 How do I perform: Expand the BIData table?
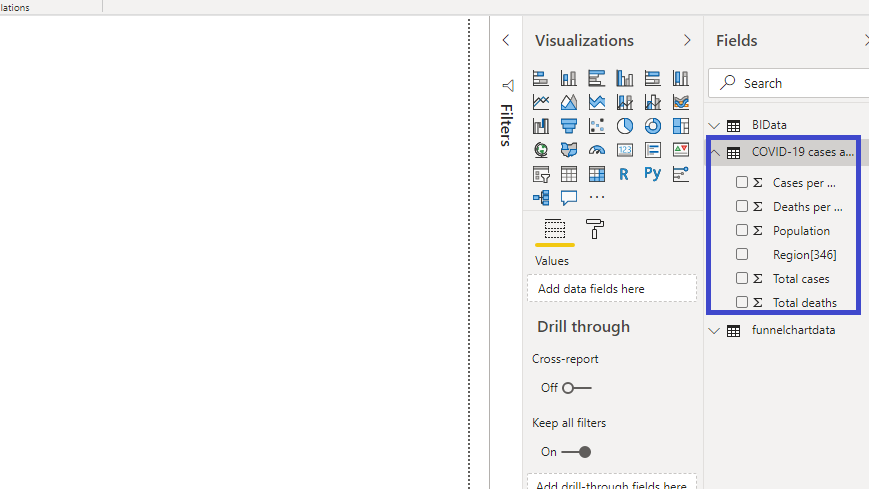click(714, 126)
